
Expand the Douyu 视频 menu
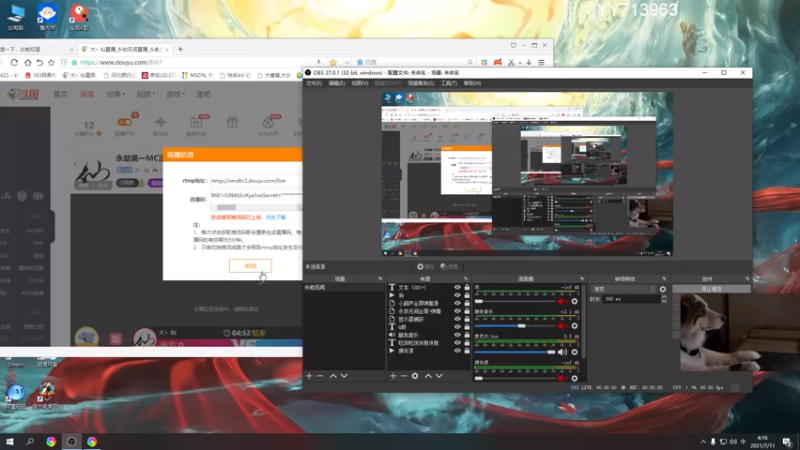coord(145,94)
